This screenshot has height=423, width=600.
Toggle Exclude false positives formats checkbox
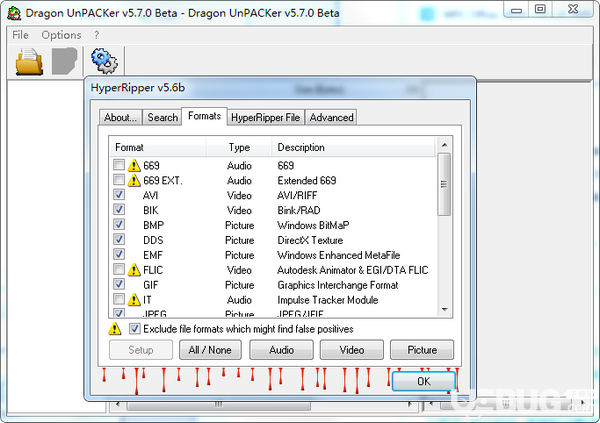coord(134,329)
